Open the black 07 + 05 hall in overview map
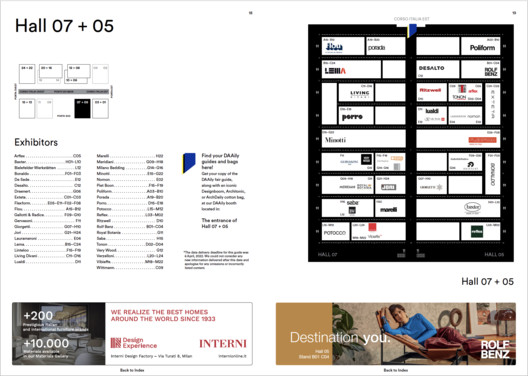The width and height of the screenshot is (528, 376). tap(82, 108)
